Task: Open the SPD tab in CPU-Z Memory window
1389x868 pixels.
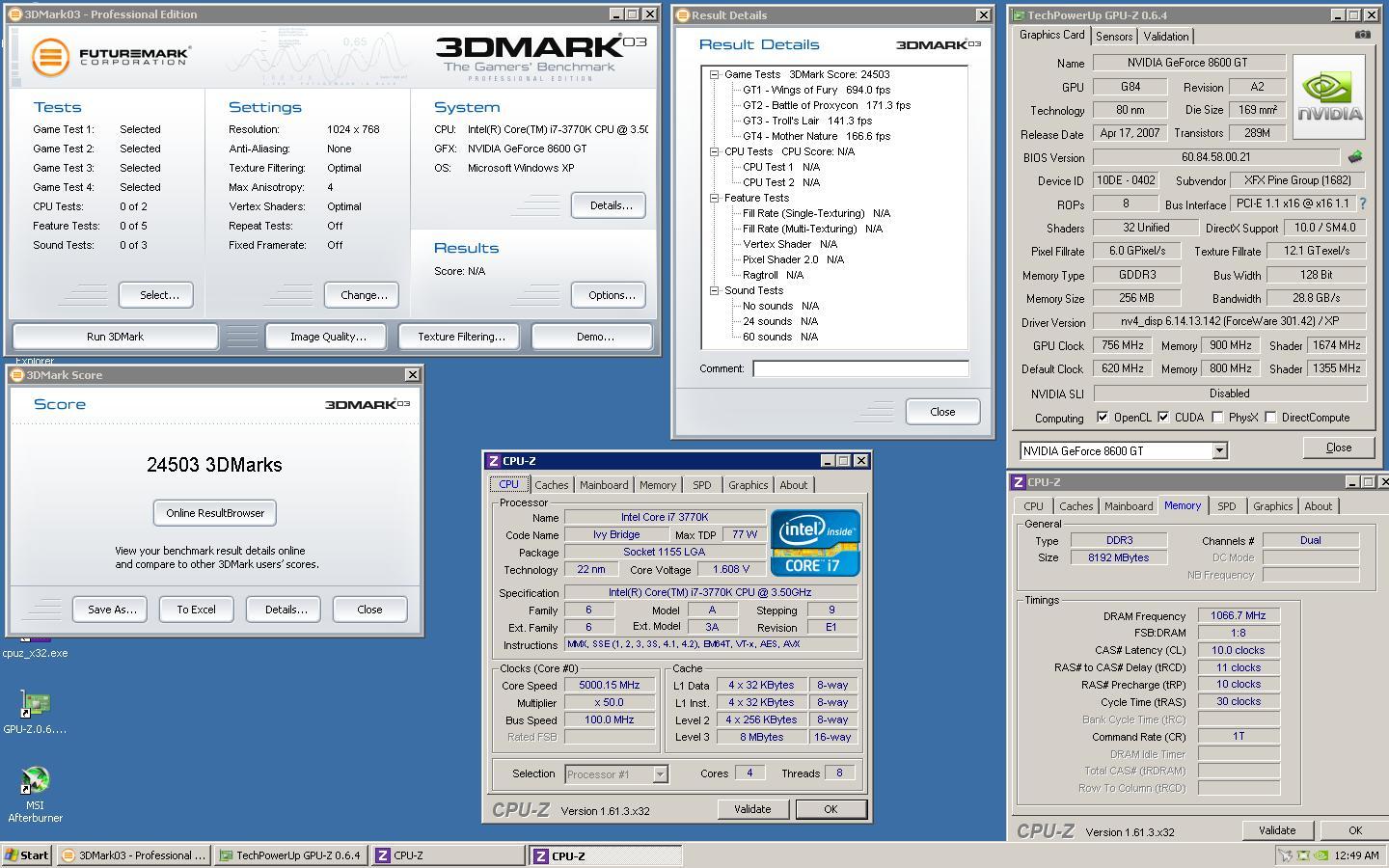Action: [x=1226, y=506]
